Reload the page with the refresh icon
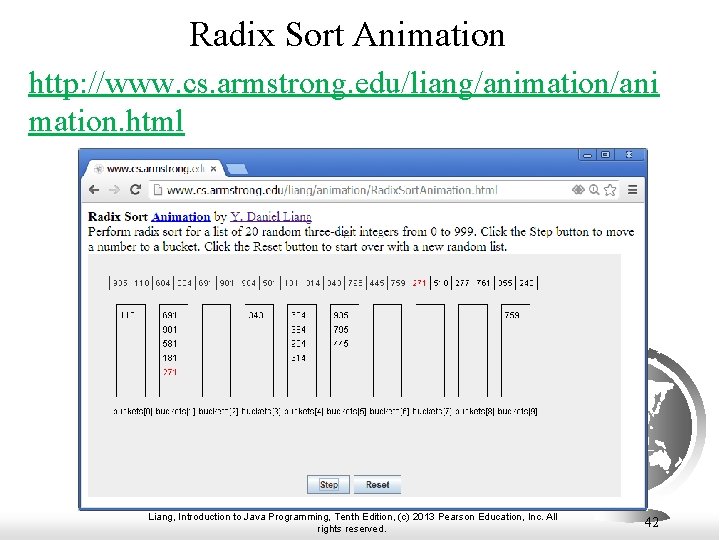720x540 pixels. [x=135, y=189]
